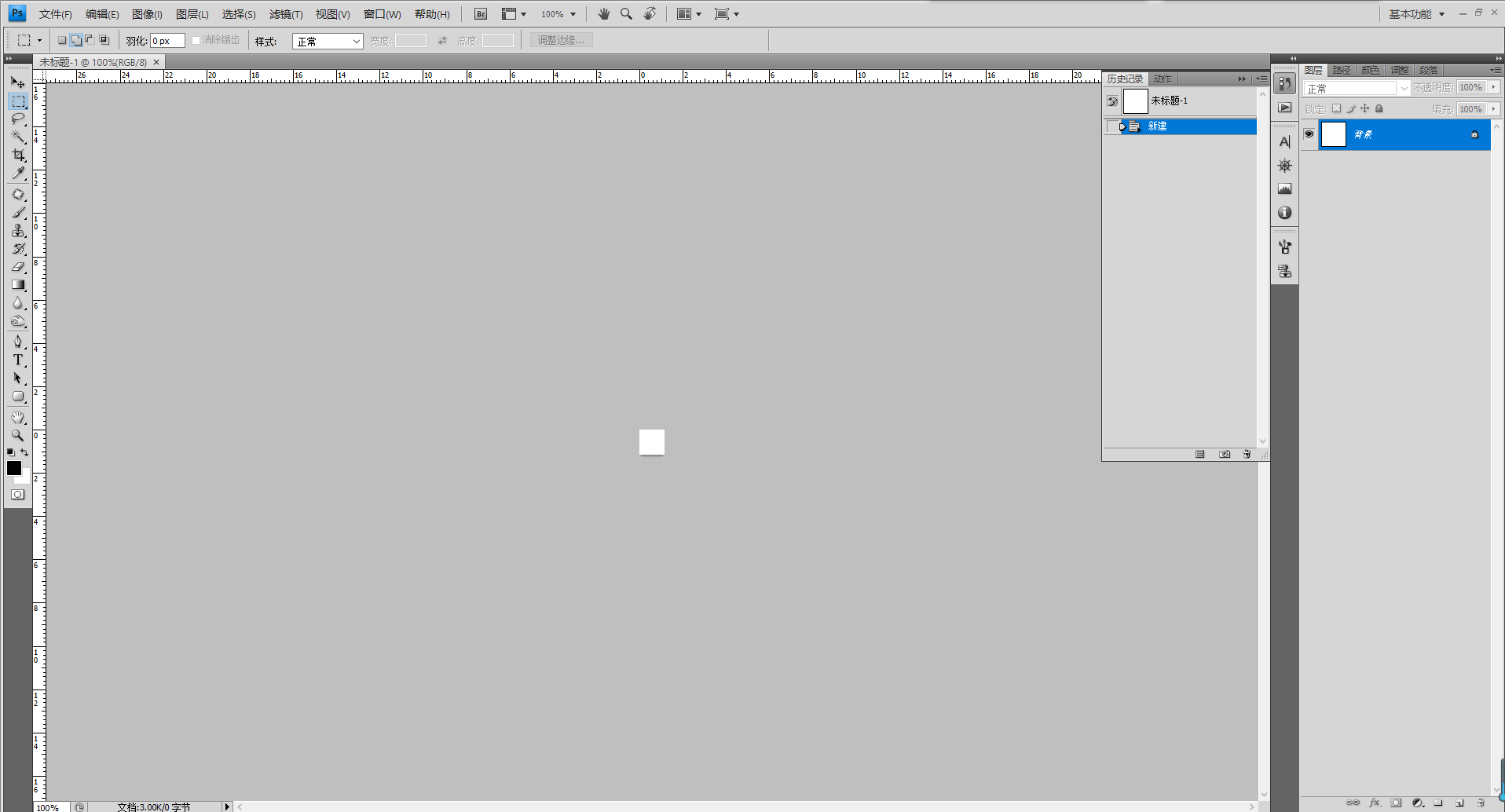Screen dimensions: 1505x812
Task: Select the Magic Wand tool
Action: 18,137
